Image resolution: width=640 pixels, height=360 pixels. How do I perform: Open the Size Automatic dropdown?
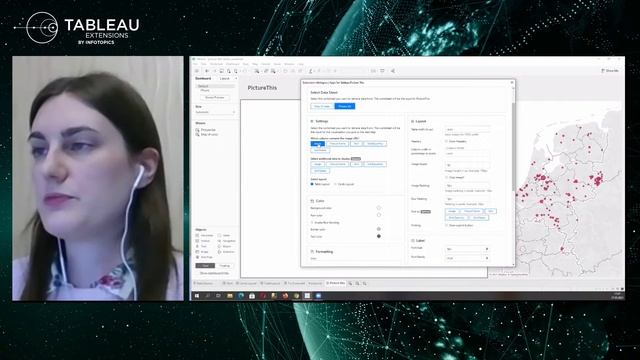[x=215, y=112]
